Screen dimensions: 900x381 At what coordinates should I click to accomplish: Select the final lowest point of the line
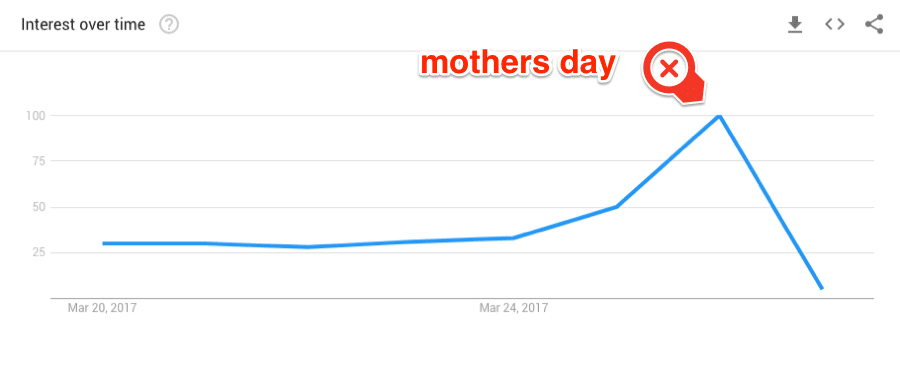(822, 288)
